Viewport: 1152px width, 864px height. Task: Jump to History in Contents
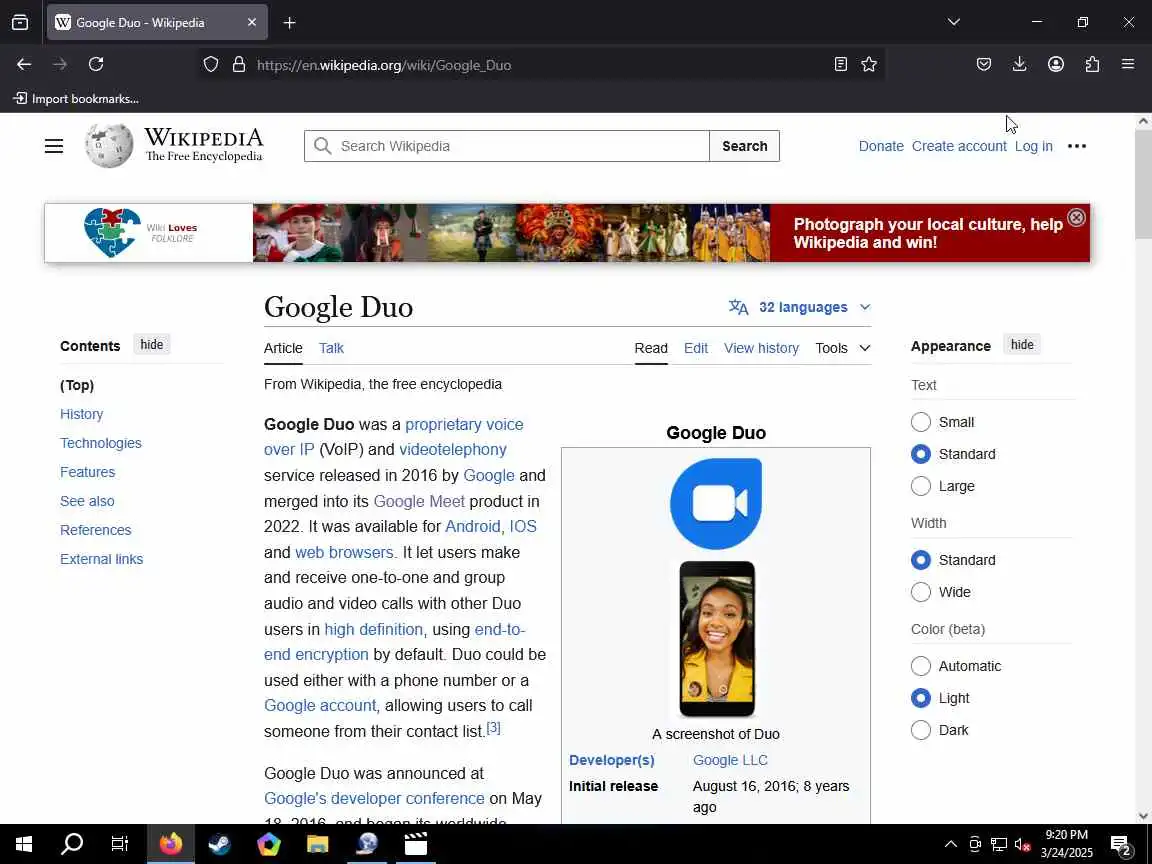click(x=82, y=414)
